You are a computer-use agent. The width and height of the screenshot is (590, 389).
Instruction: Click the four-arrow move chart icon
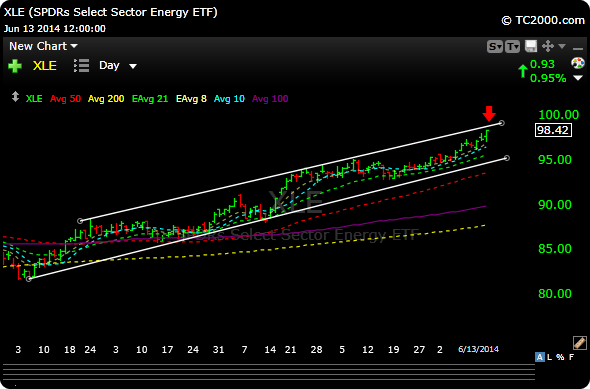tap(547, 46)
